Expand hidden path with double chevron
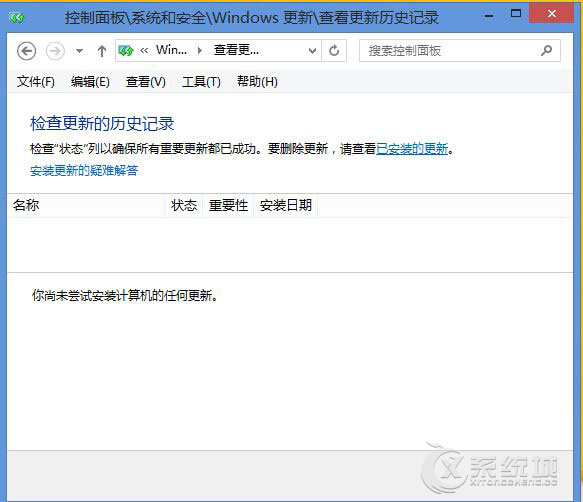 (144, 51)
